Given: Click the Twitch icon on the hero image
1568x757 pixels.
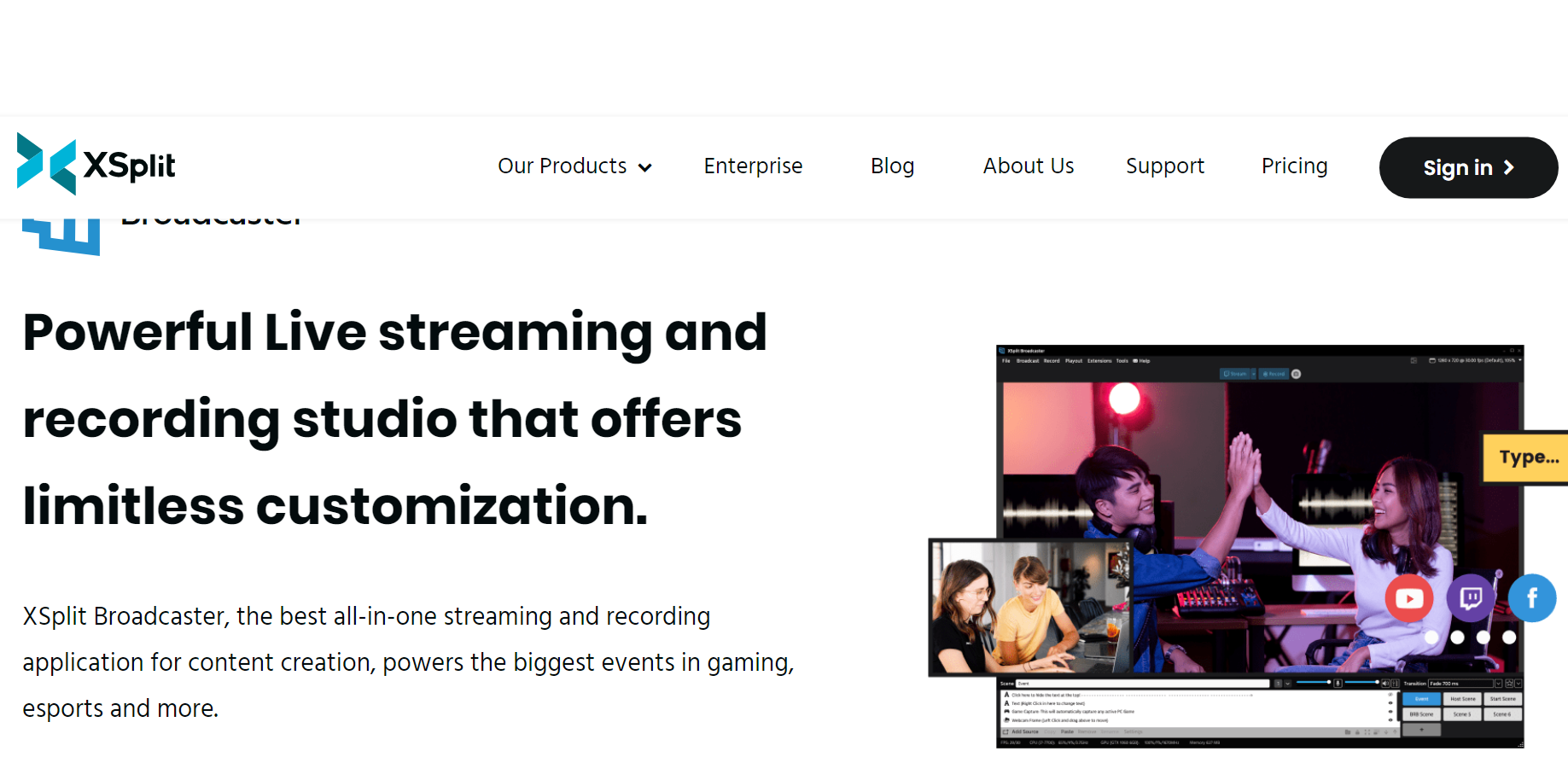Looking at the screenshot, I should [1471, 597].
